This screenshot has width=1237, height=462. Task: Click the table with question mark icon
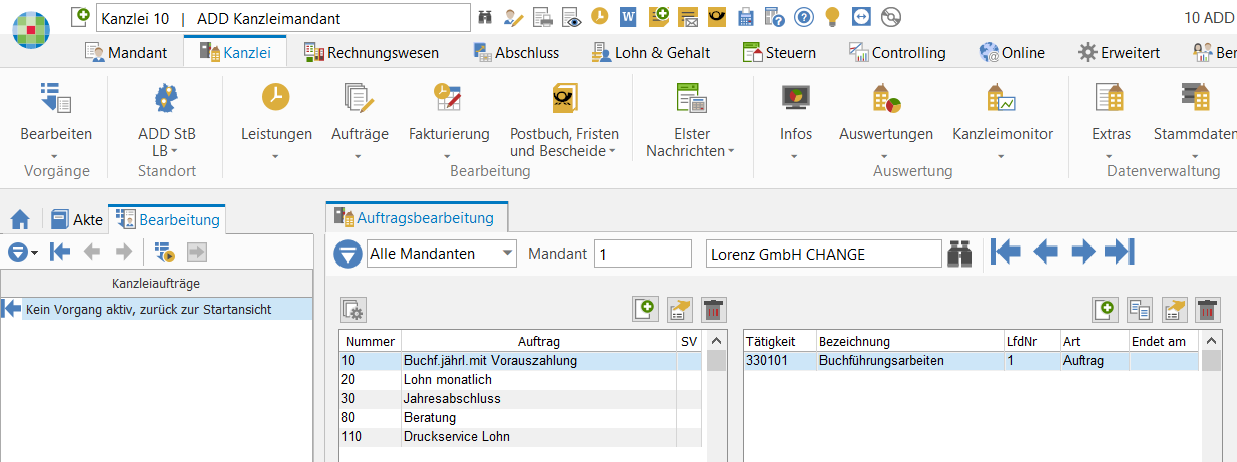click(775, 17)
